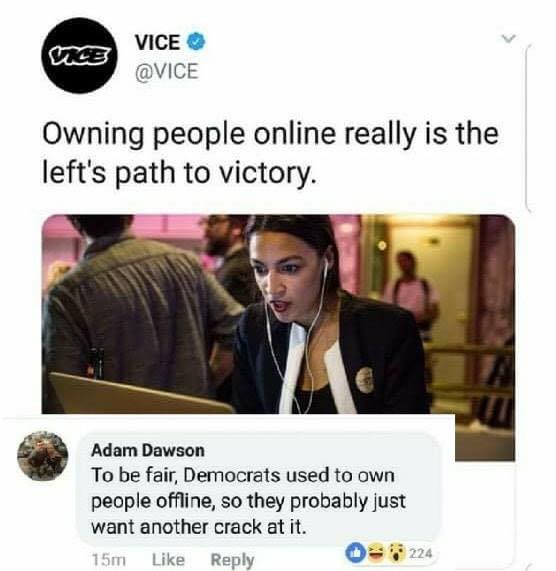
Task: Select the laughing Haha reaction emoji
Action: click(x=376, y=552)
